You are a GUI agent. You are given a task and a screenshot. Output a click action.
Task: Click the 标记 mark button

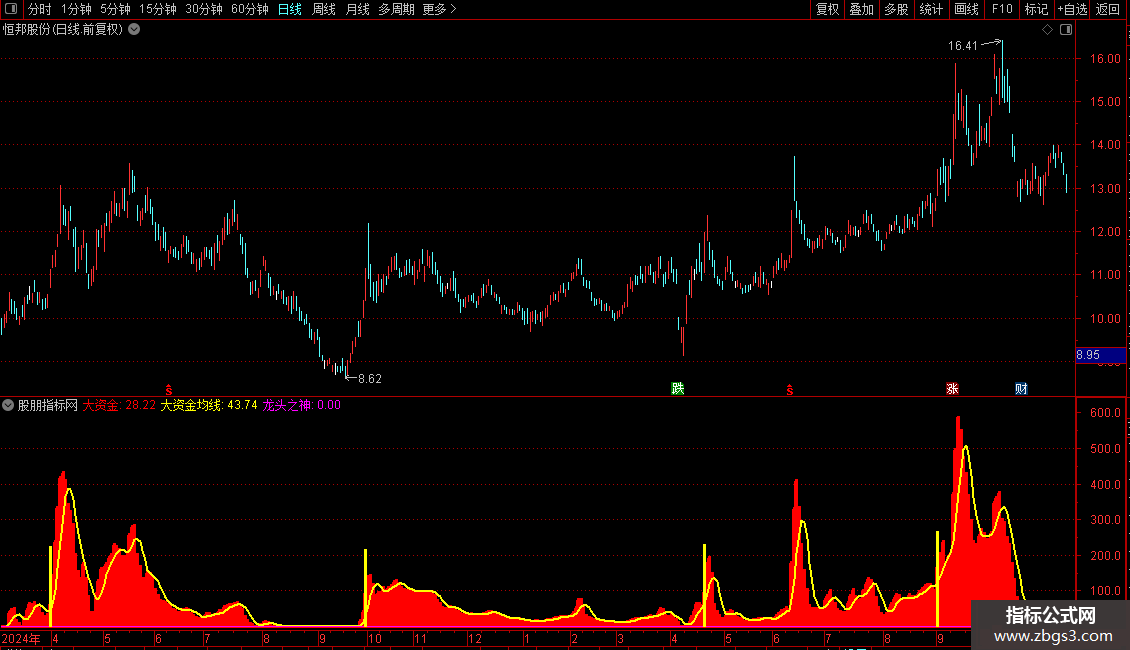(1036, 9)
